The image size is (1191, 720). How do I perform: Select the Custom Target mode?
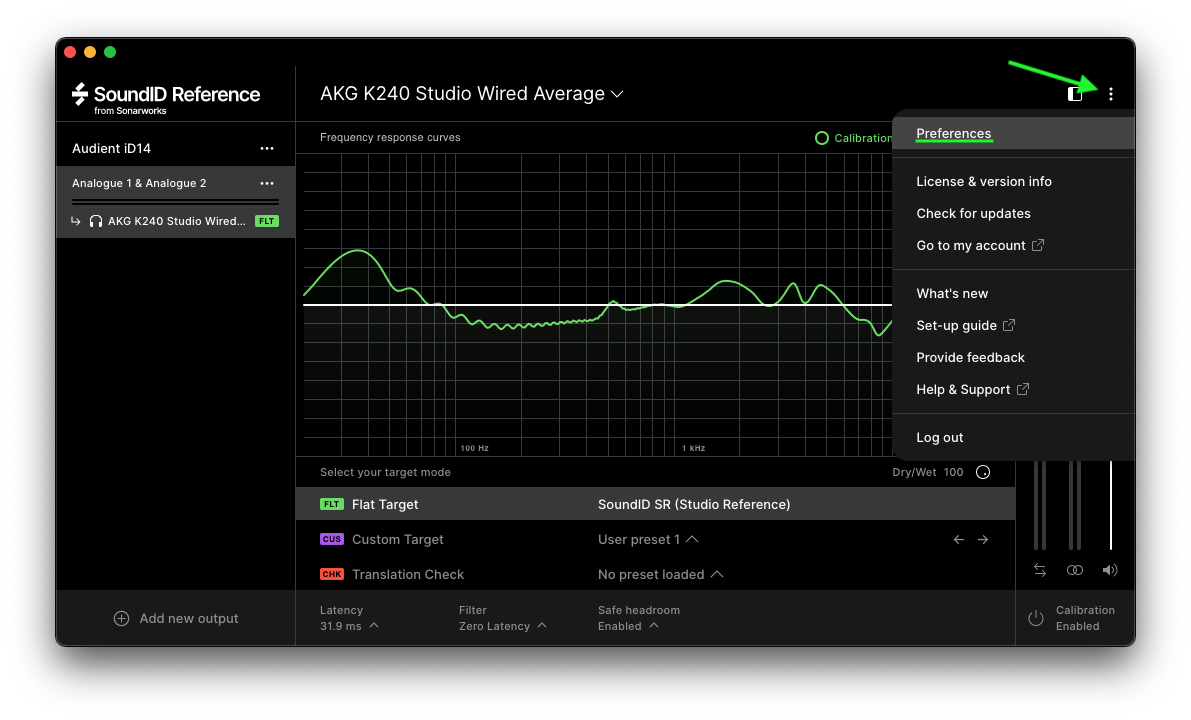655,539
